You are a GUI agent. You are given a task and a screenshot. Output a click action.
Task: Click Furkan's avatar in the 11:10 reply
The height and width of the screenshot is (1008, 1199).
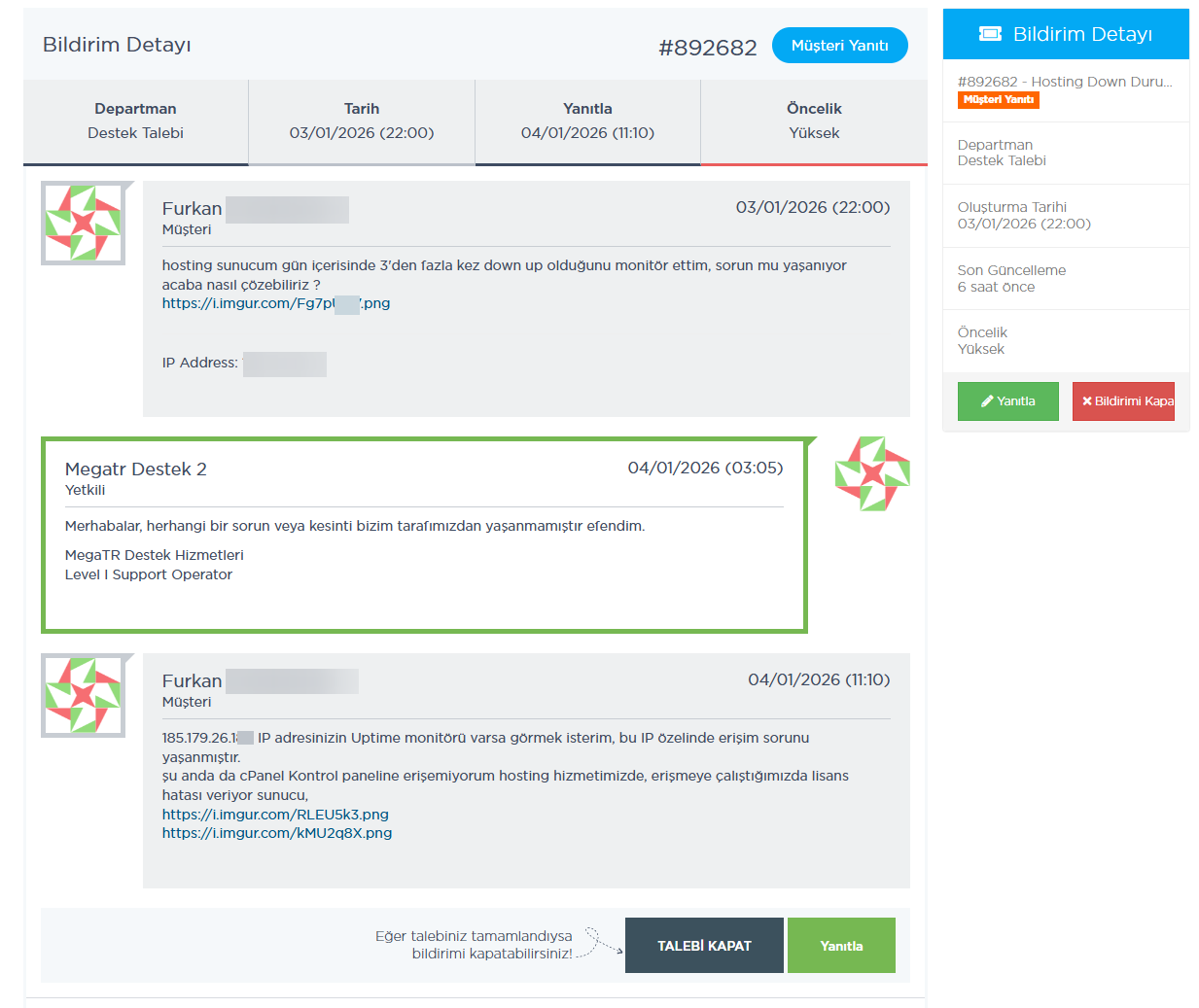pos(84,695)
